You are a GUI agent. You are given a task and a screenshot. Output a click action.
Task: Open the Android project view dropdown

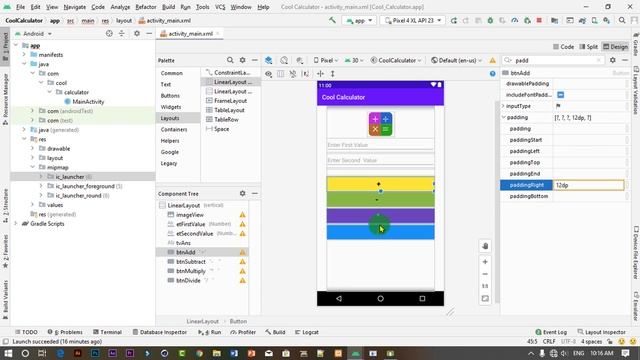[33, 33]
